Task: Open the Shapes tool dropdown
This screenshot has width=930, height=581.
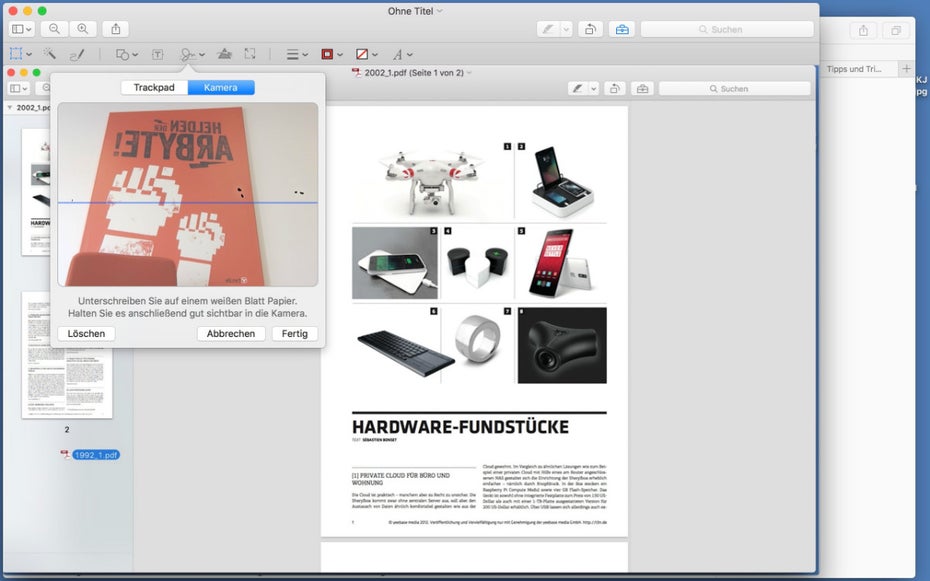Action: point(125,54)
